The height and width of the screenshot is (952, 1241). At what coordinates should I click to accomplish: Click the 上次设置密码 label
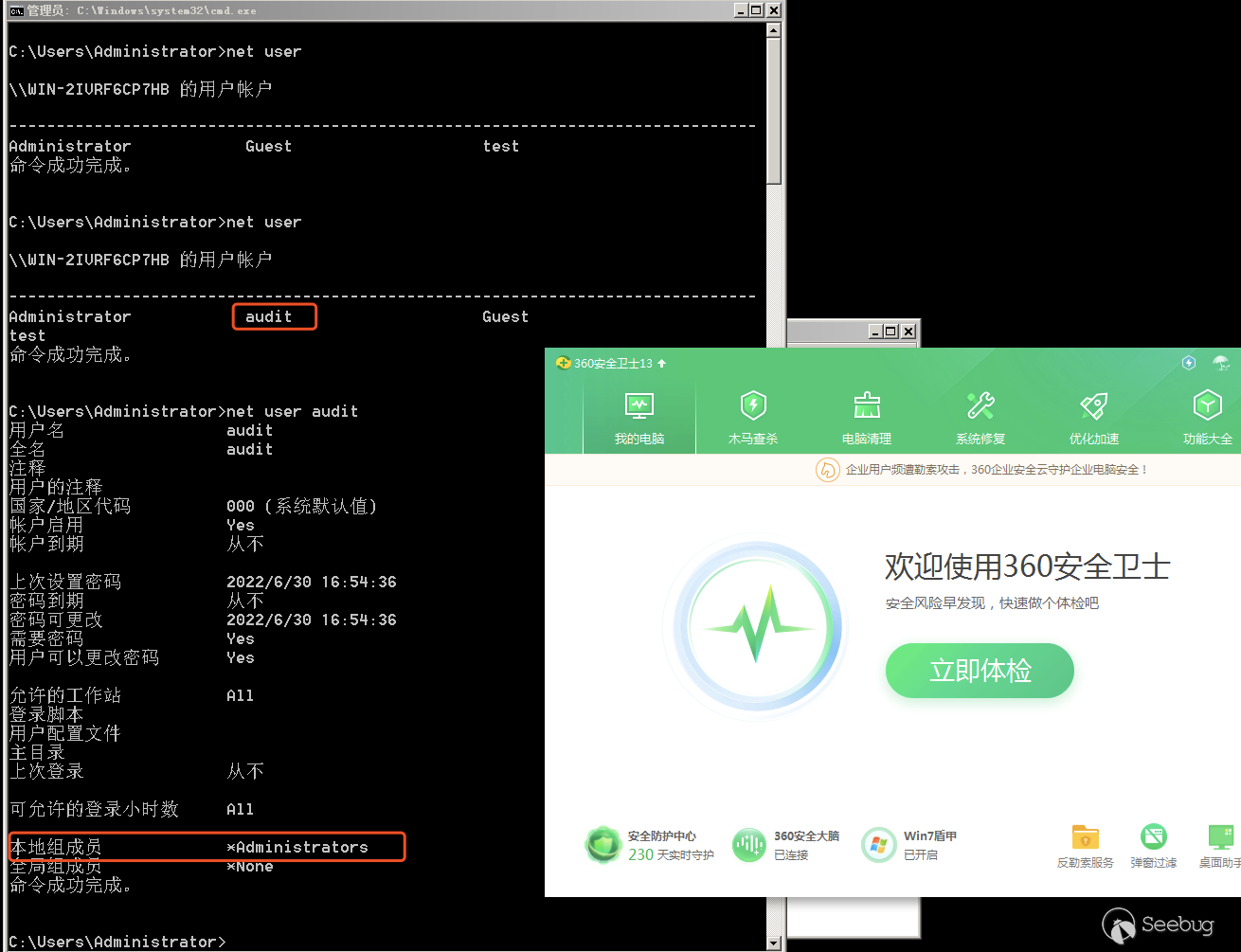coord(65,582)
